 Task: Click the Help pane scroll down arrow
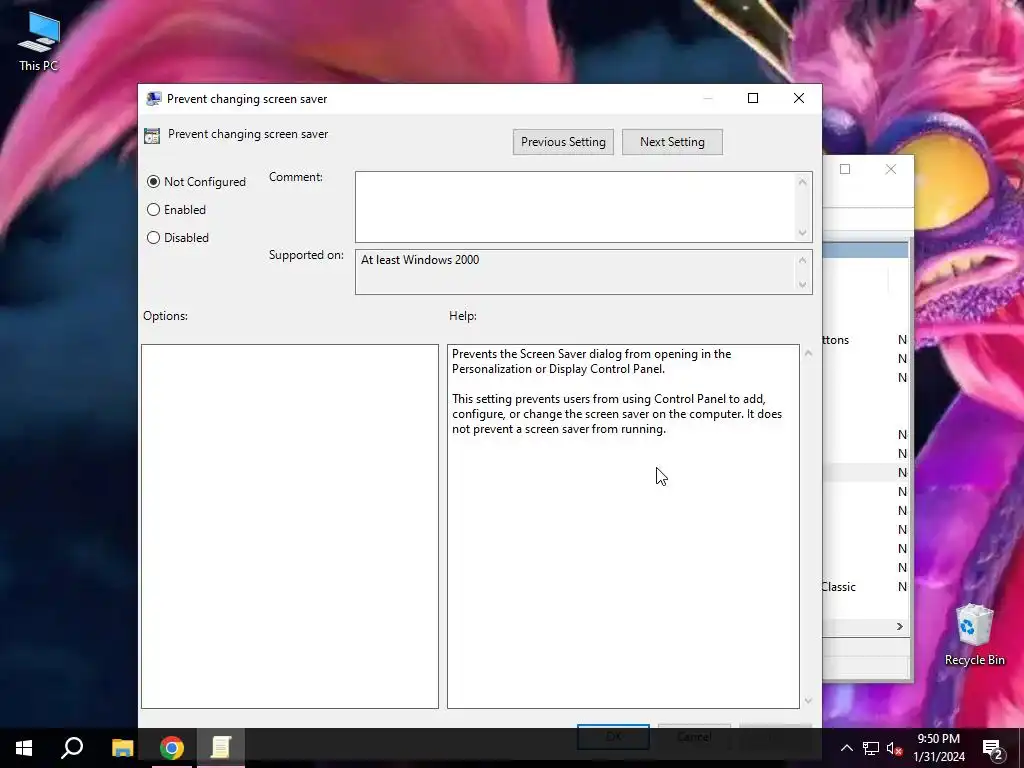(x=808, y=701)
